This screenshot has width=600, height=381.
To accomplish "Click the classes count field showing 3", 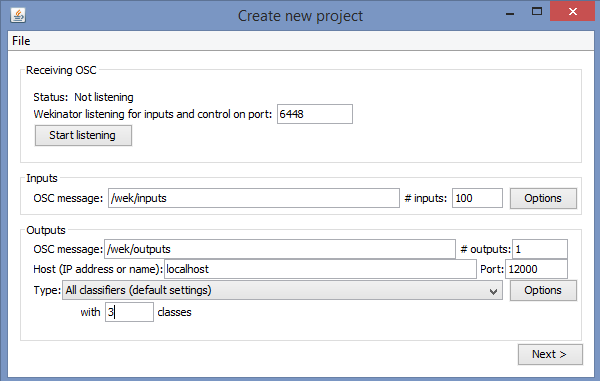I will pos(129,312).
